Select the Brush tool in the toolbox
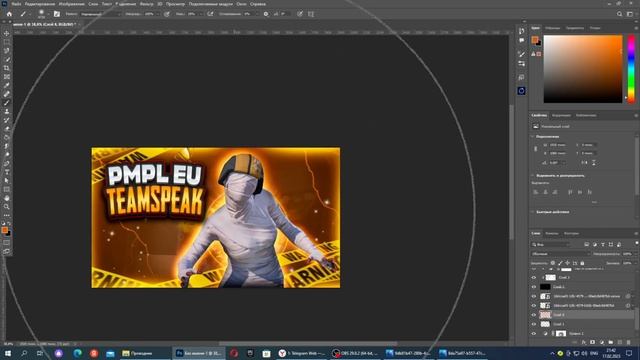640x360 pixels. (7, 103)
